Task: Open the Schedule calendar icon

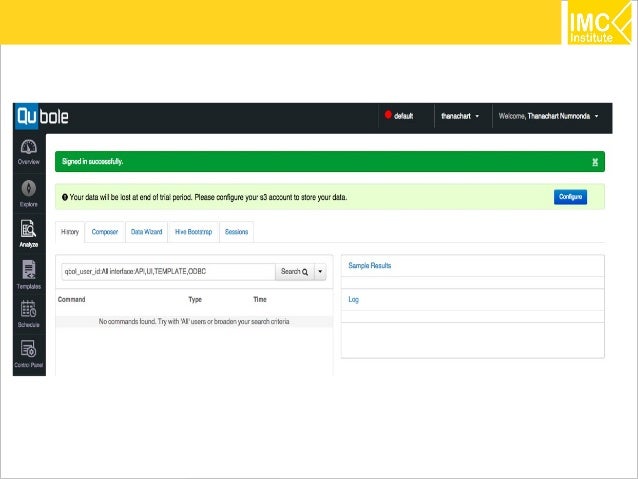Action: 28,314
